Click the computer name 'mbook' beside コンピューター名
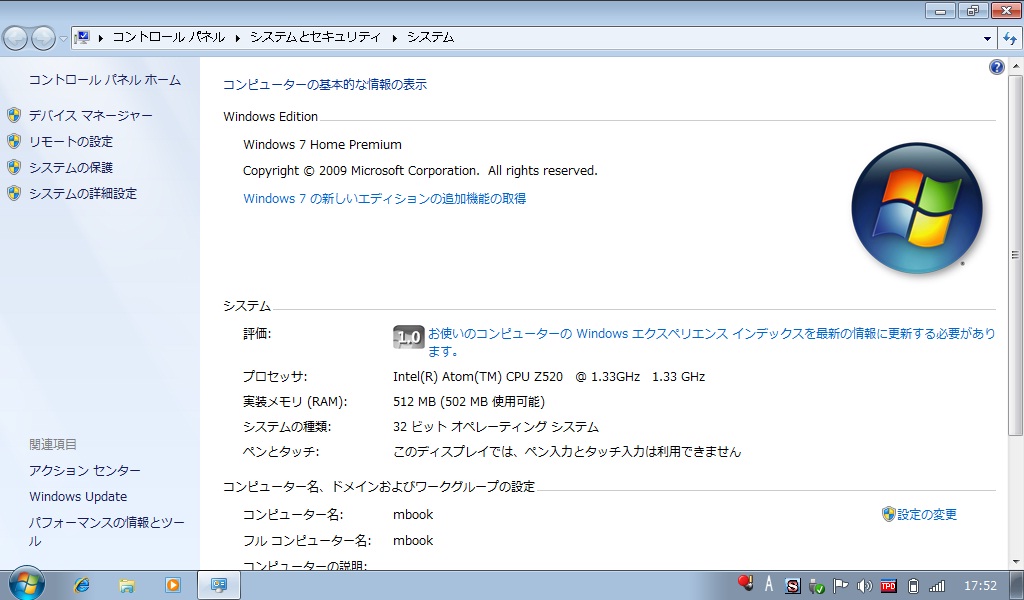Viewport: 1024px width, 600px height. (x=413, y=514)
